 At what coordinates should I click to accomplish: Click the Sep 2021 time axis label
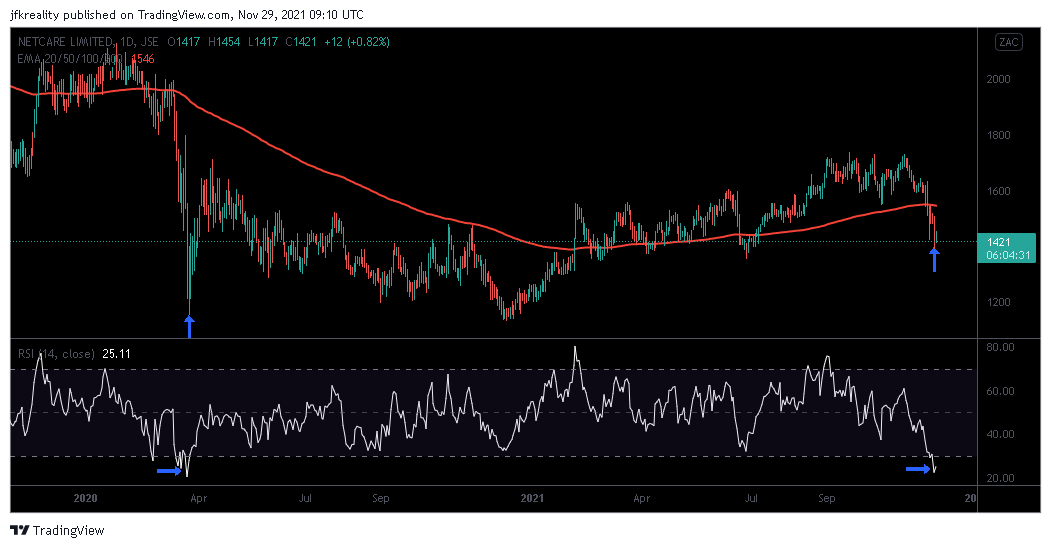click(x=827, y=498)
